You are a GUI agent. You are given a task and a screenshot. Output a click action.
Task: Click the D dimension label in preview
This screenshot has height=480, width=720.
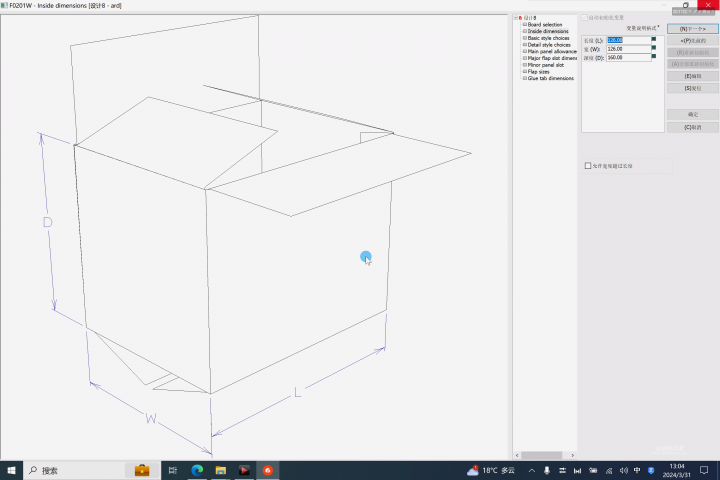47,222
